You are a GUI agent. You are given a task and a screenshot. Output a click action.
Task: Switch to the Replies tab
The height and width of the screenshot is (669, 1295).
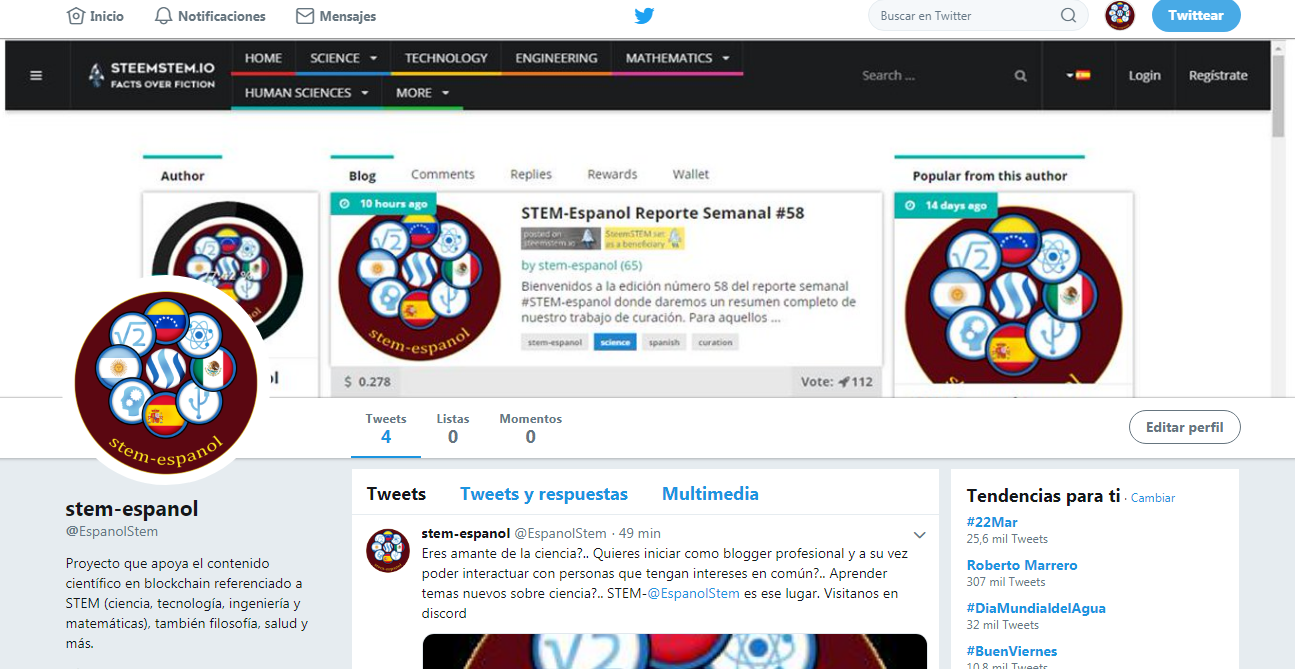tap(531, 174)
